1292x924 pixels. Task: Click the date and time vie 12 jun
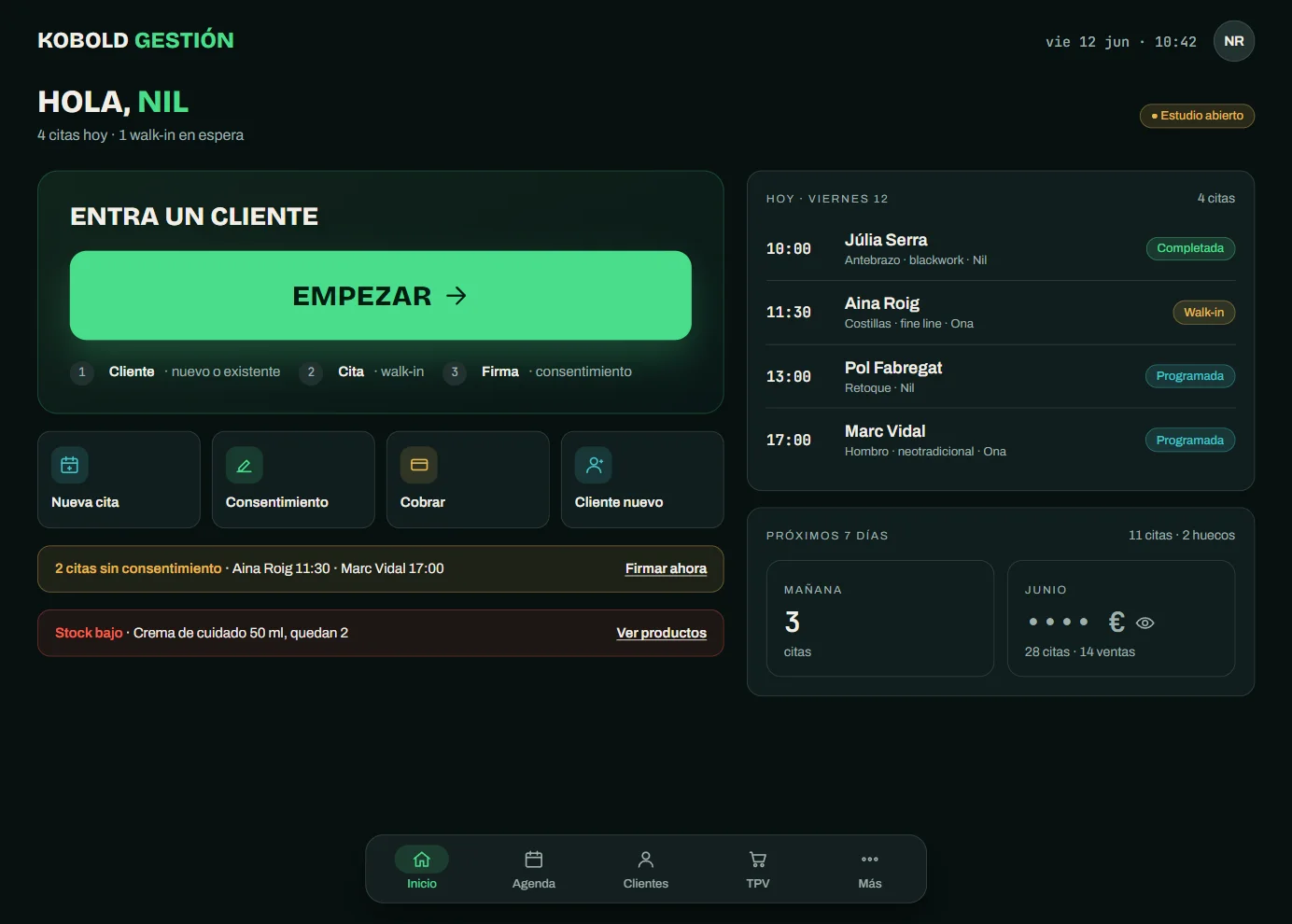point(1121,42)
